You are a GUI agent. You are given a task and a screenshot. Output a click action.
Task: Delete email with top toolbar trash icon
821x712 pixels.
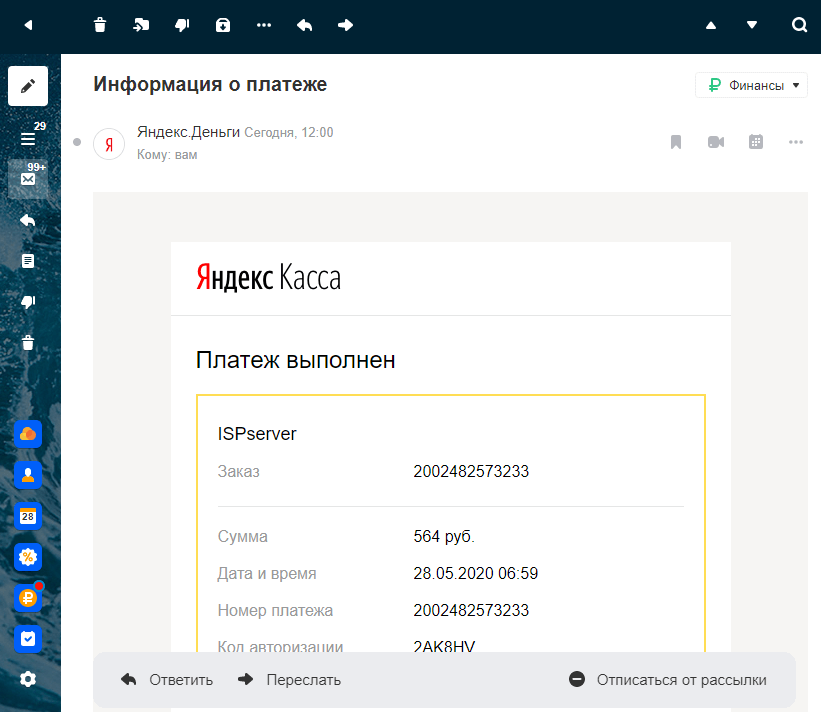[x=100, y=25]
